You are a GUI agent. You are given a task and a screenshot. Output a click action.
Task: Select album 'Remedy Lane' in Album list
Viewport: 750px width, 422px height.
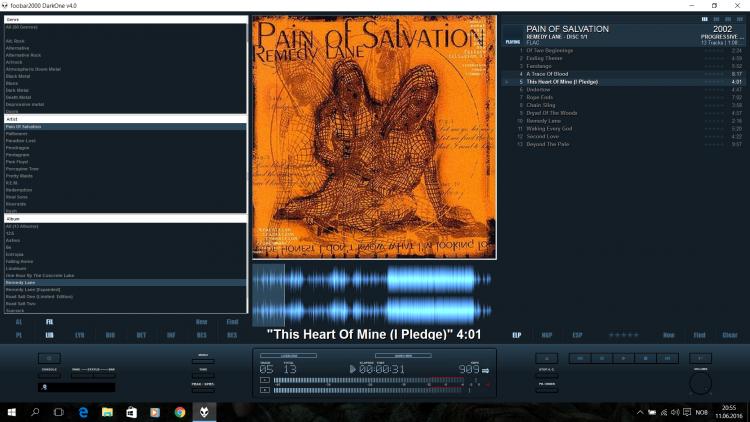coord(125,283)
